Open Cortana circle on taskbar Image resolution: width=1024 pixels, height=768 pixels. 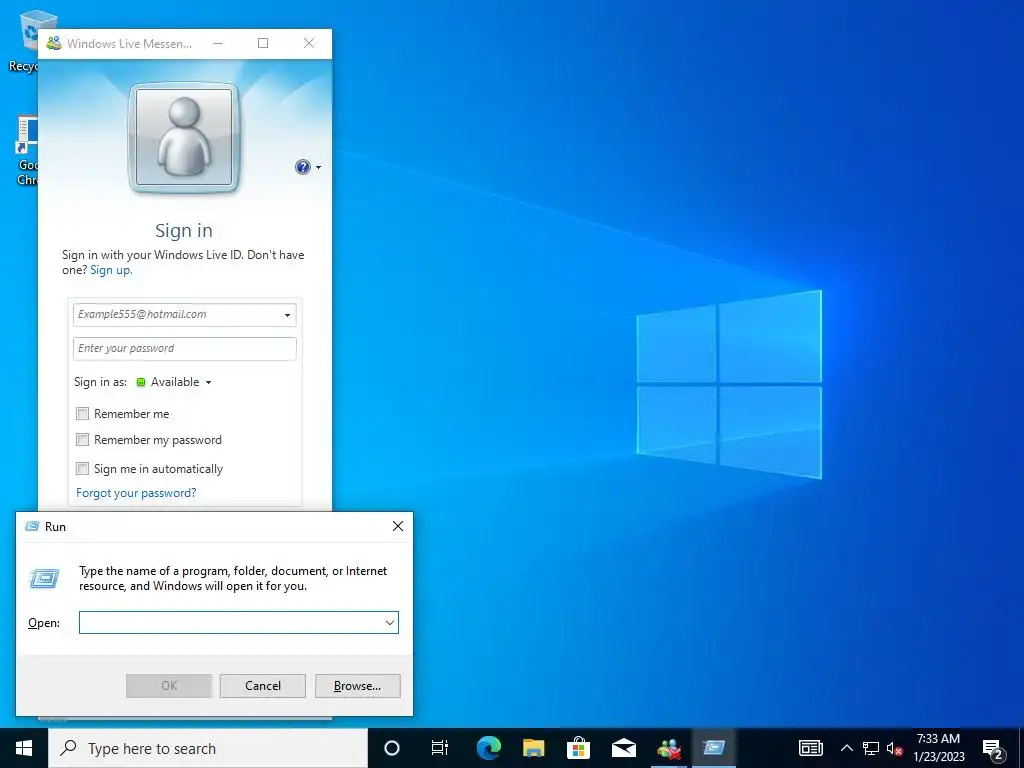(x=392, y=748)
